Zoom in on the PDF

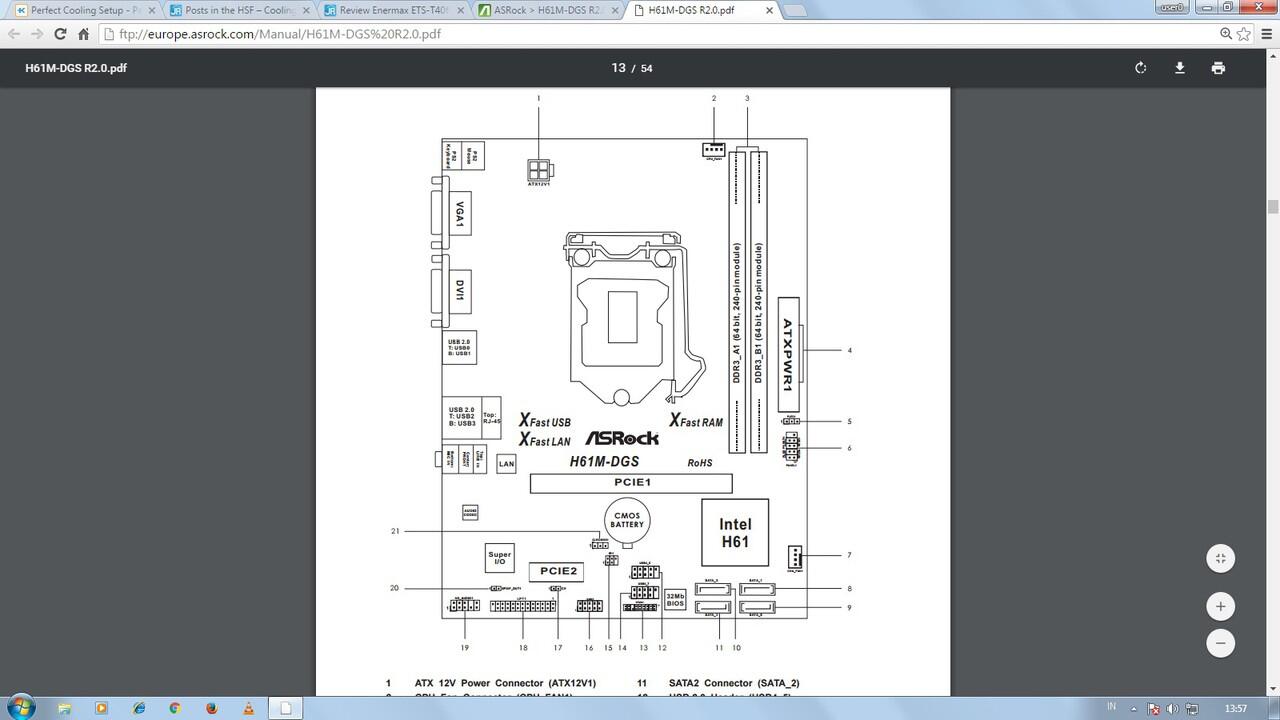(x=1220, y=606)
